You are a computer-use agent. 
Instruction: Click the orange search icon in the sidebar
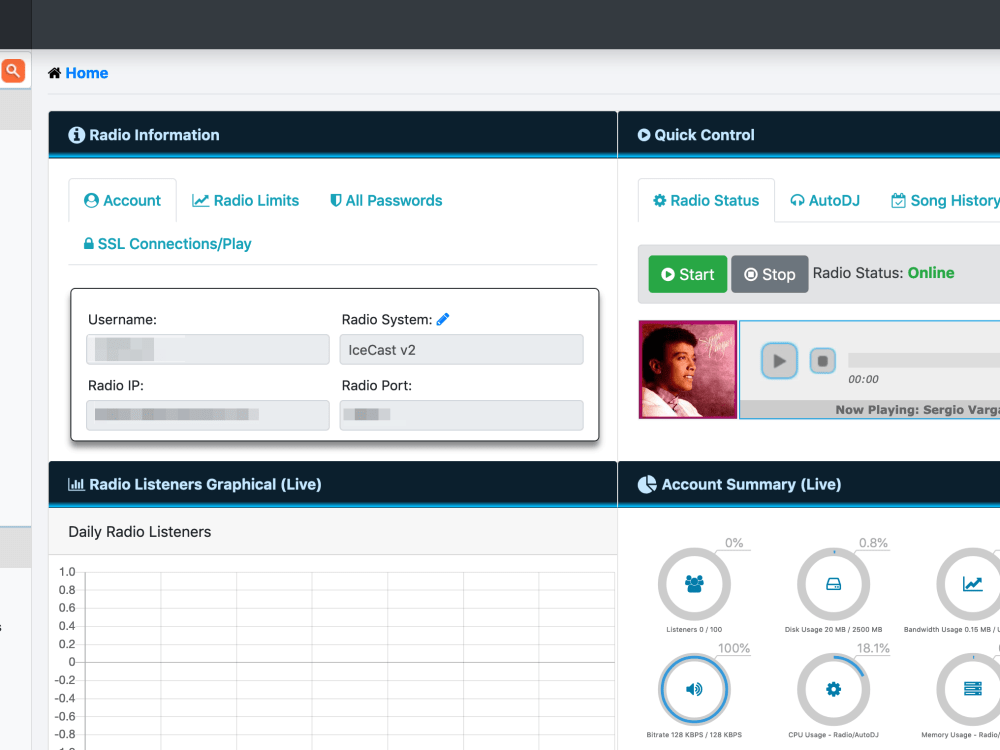[x=13, y=70]
